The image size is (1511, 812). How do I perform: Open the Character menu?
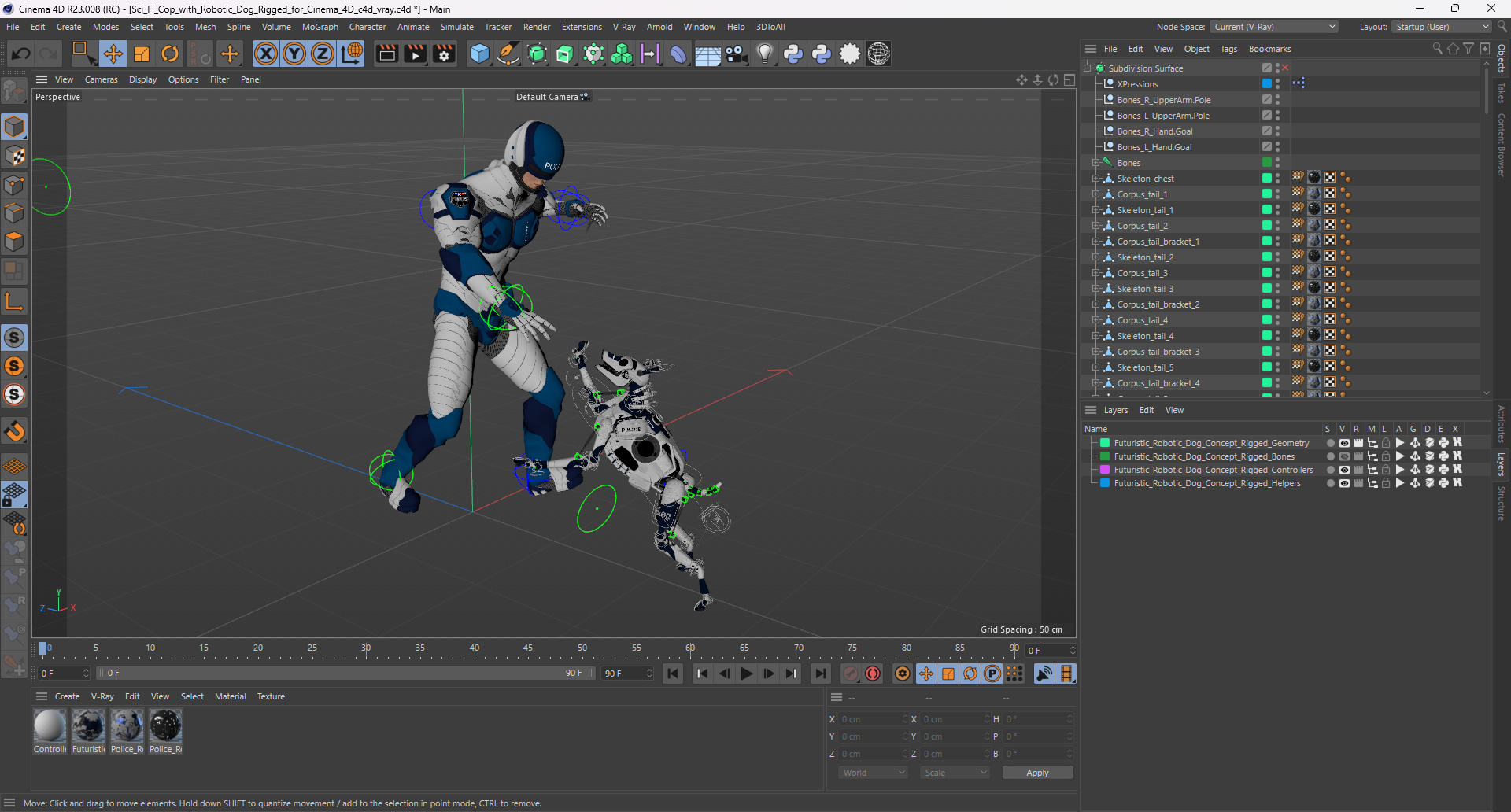(x=368, y=27)
